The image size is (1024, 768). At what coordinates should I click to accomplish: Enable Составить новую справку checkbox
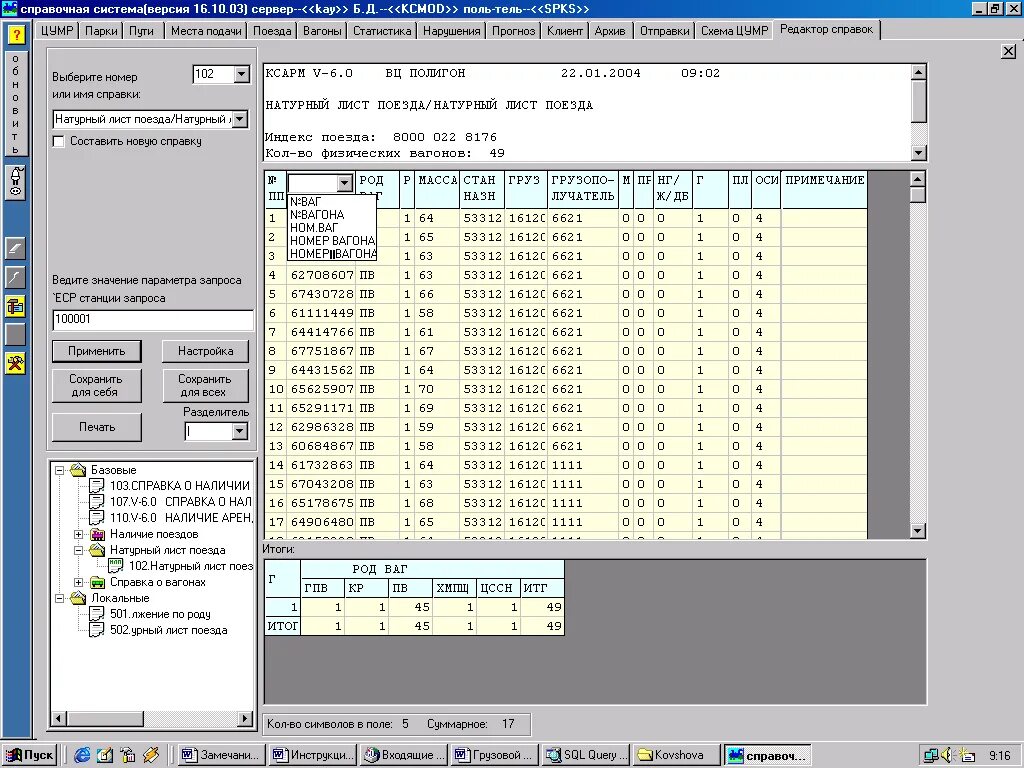click(59, 142)
